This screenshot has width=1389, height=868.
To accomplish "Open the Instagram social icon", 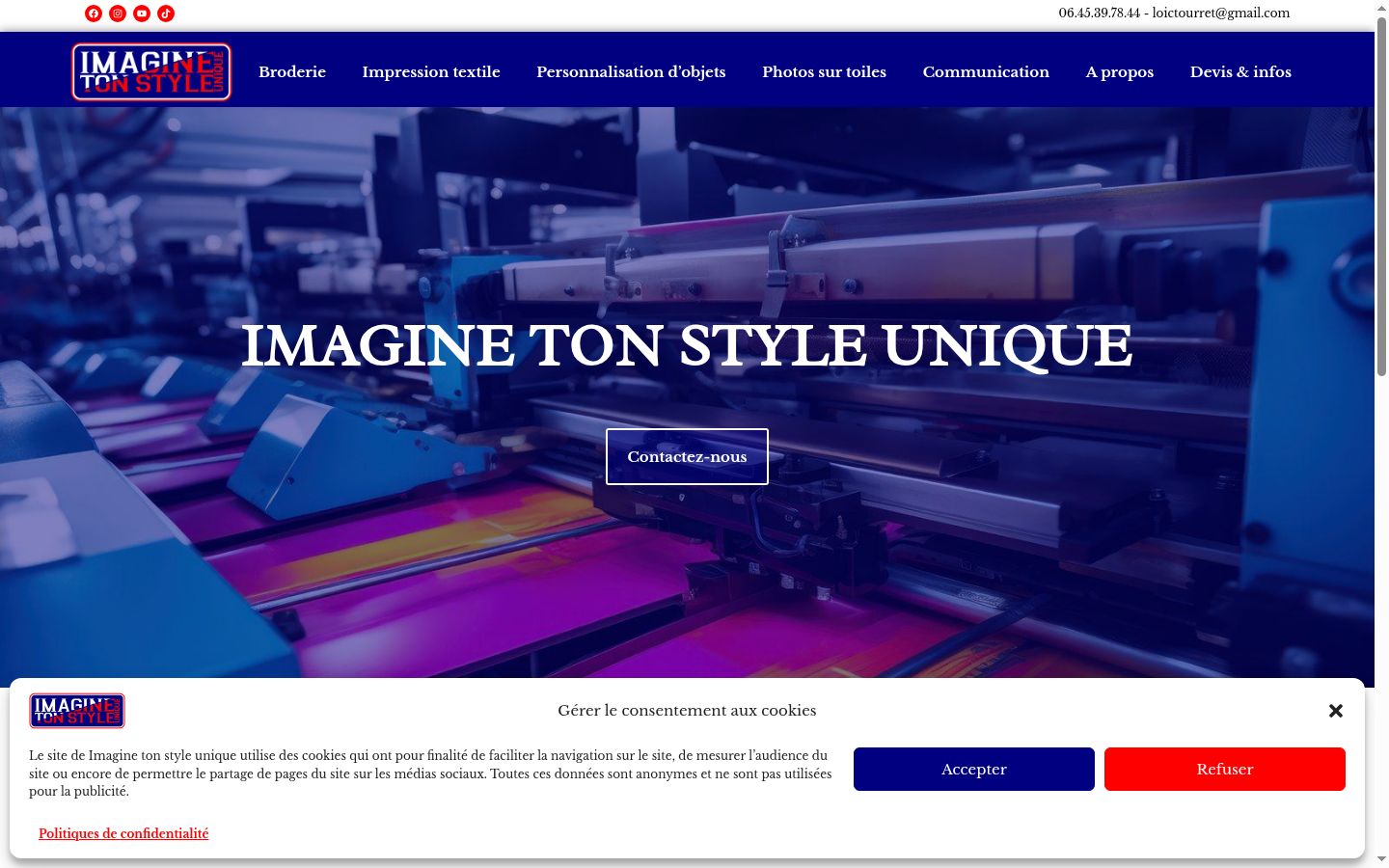I will (118, 14).
